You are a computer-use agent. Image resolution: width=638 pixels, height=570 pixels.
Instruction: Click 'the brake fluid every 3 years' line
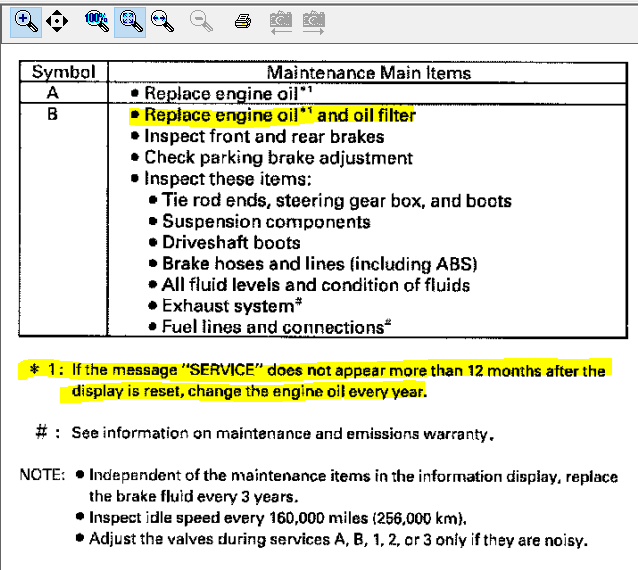[194, 497]
